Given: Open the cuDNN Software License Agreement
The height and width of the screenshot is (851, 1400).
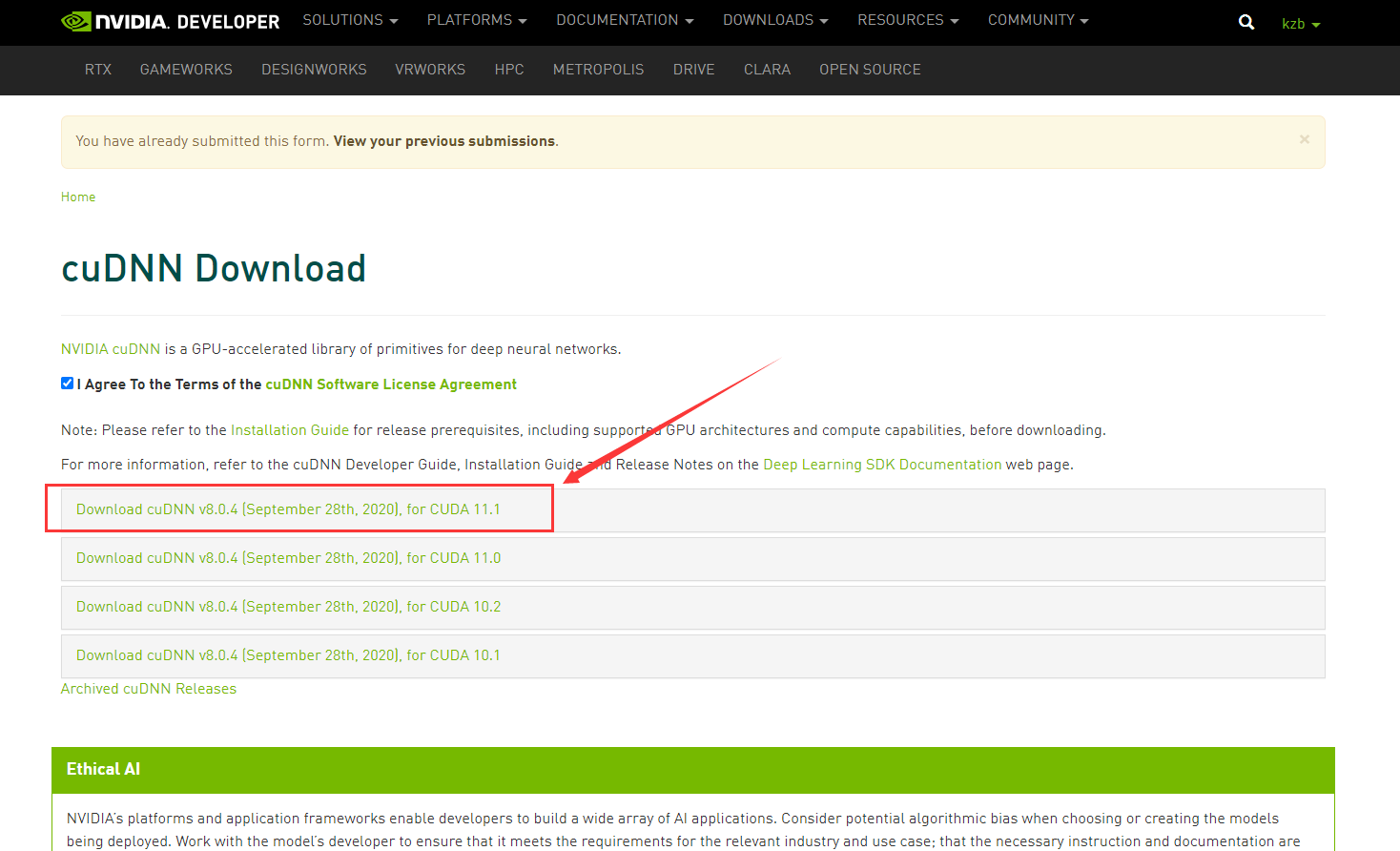Looking at the screenshot, I should [x=391, y=384].
